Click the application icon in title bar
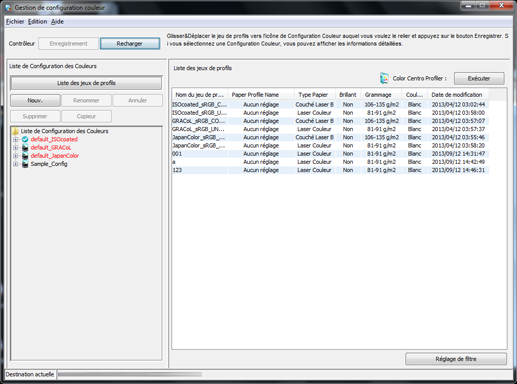 pos(8,7)
